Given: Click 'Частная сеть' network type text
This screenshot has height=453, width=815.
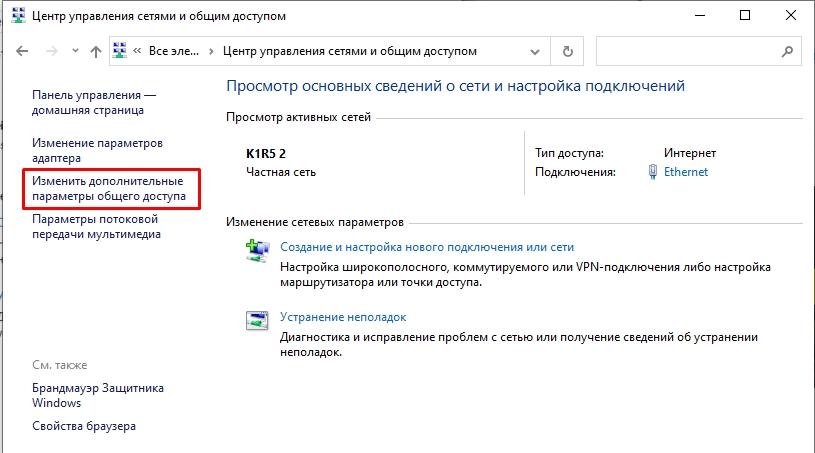Looking at the screenshot, I should point(281,172).
